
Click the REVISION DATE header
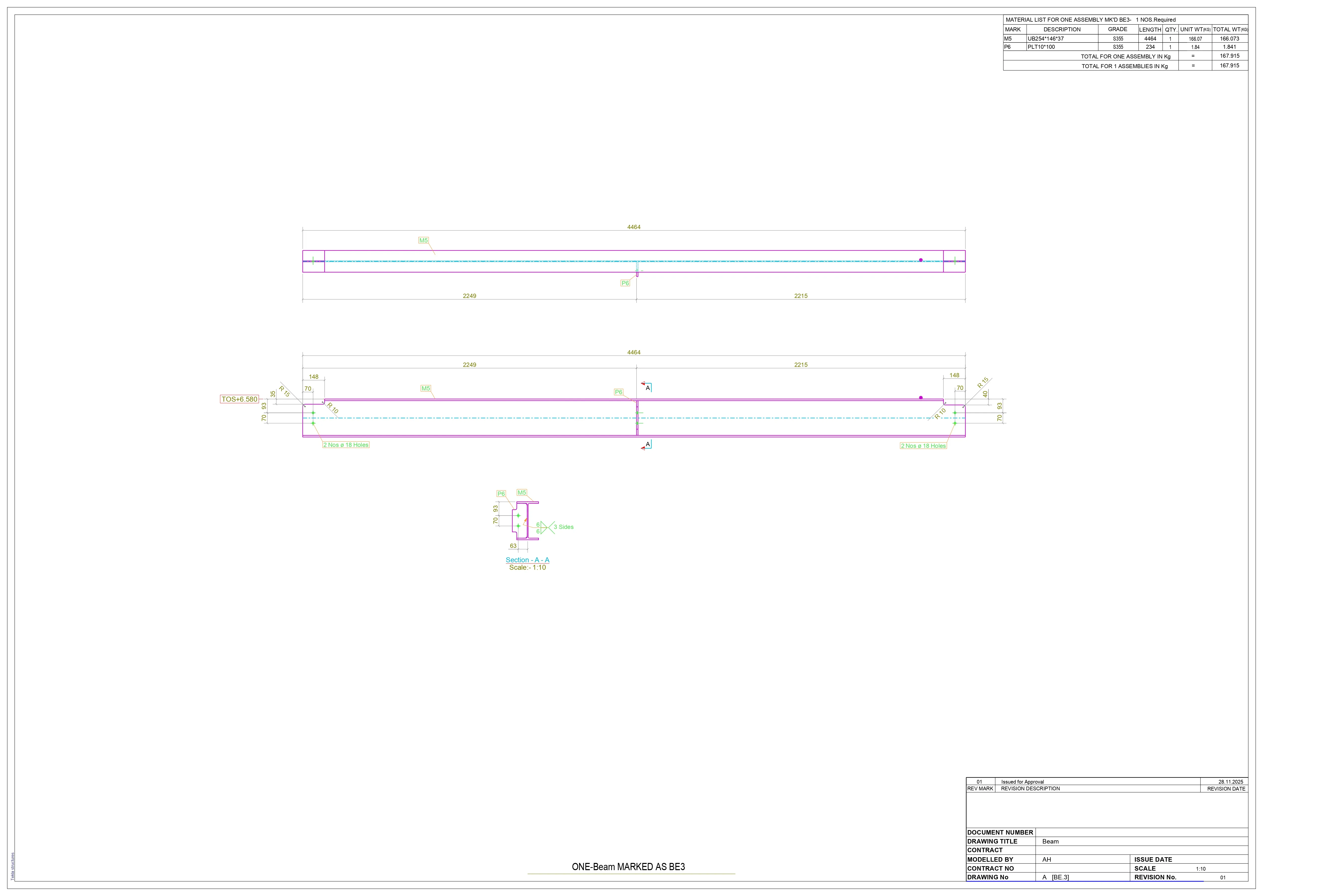coord(1226,789)
